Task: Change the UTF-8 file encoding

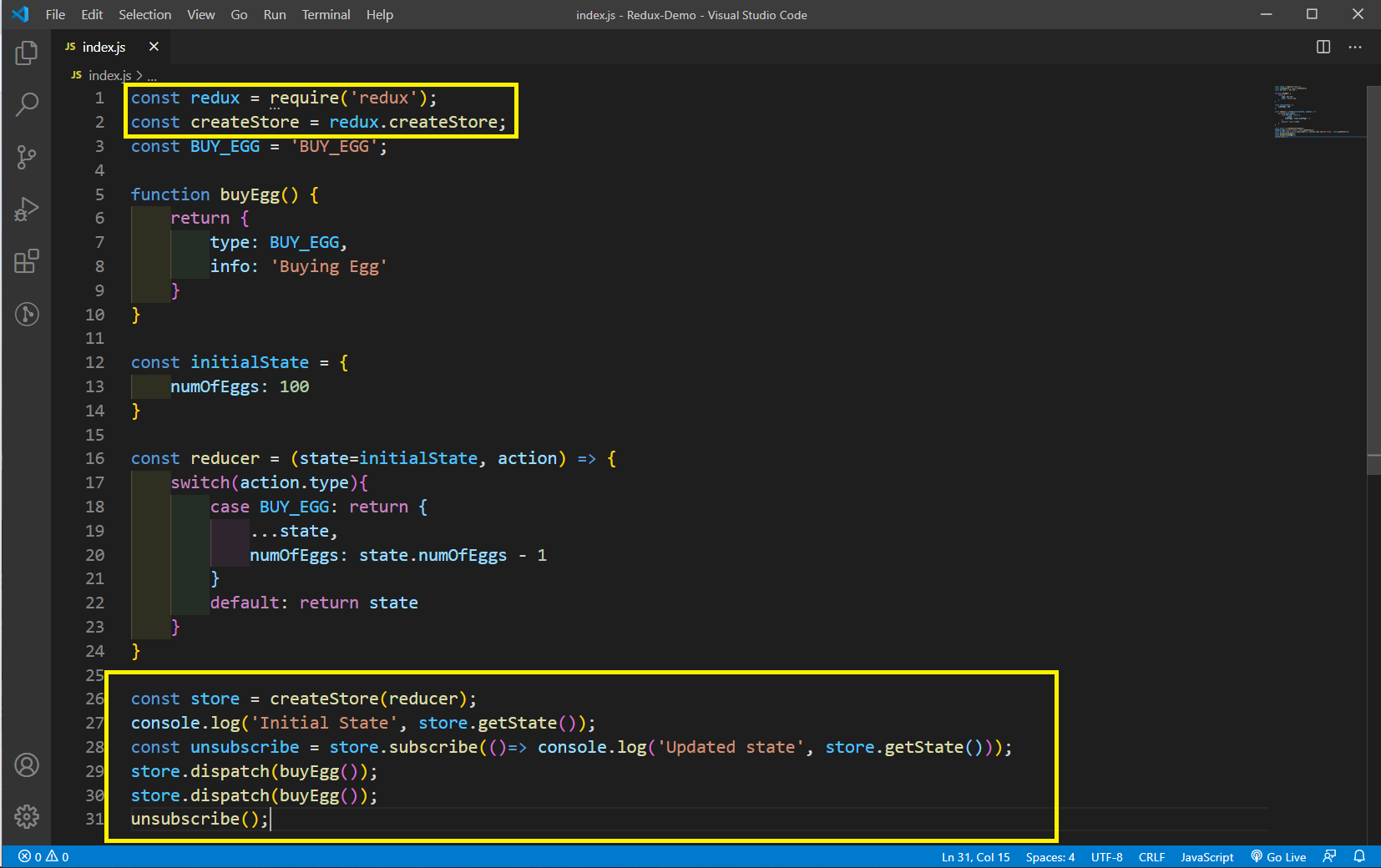Action: click(x=1106, y=856)
